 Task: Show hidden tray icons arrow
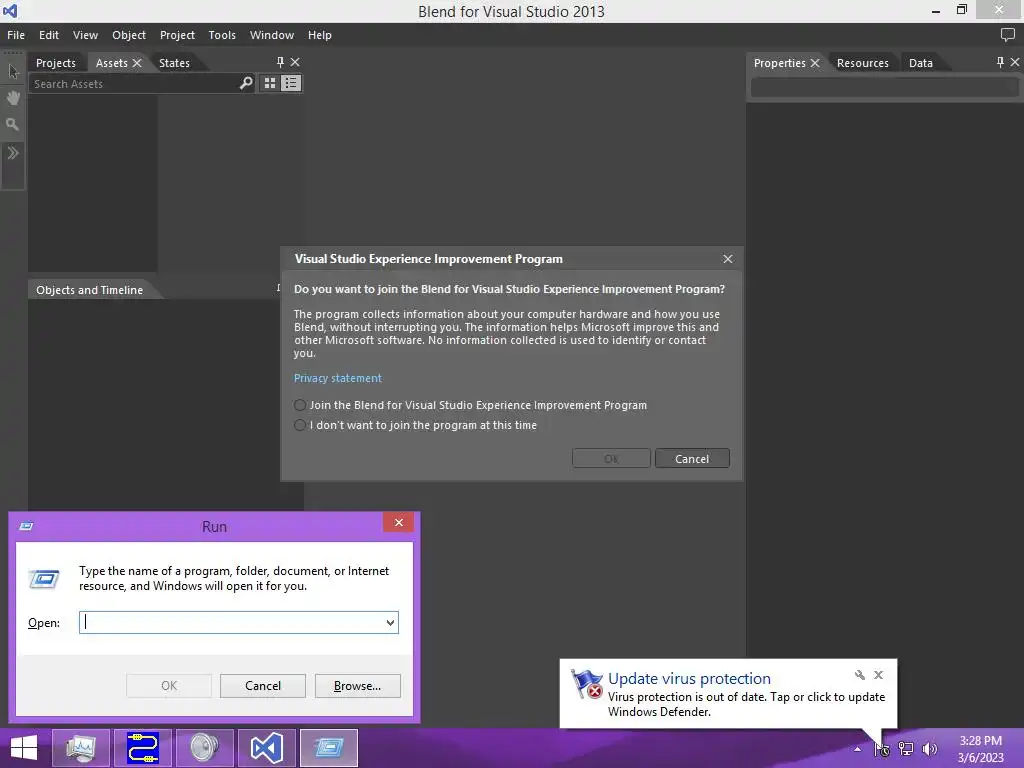tap(857, 749)
